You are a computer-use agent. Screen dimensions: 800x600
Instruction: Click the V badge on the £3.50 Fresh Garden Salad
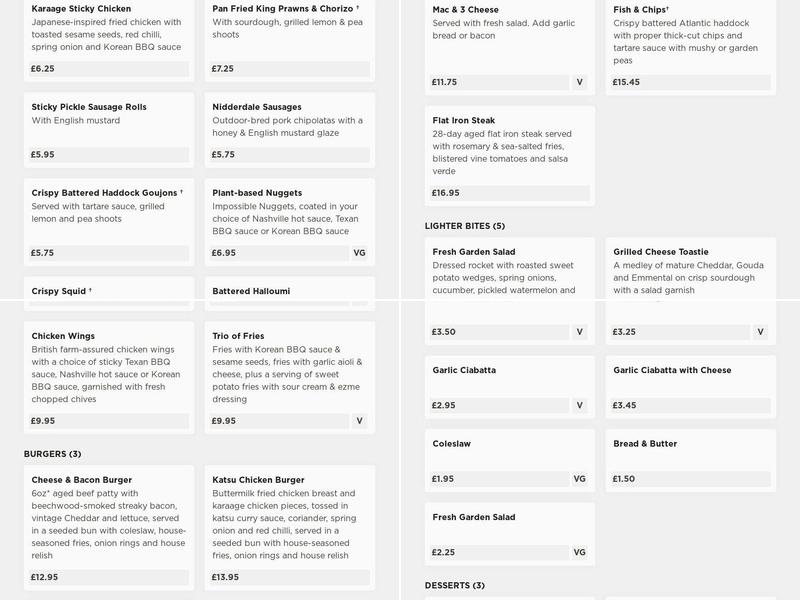click(579, 332)
